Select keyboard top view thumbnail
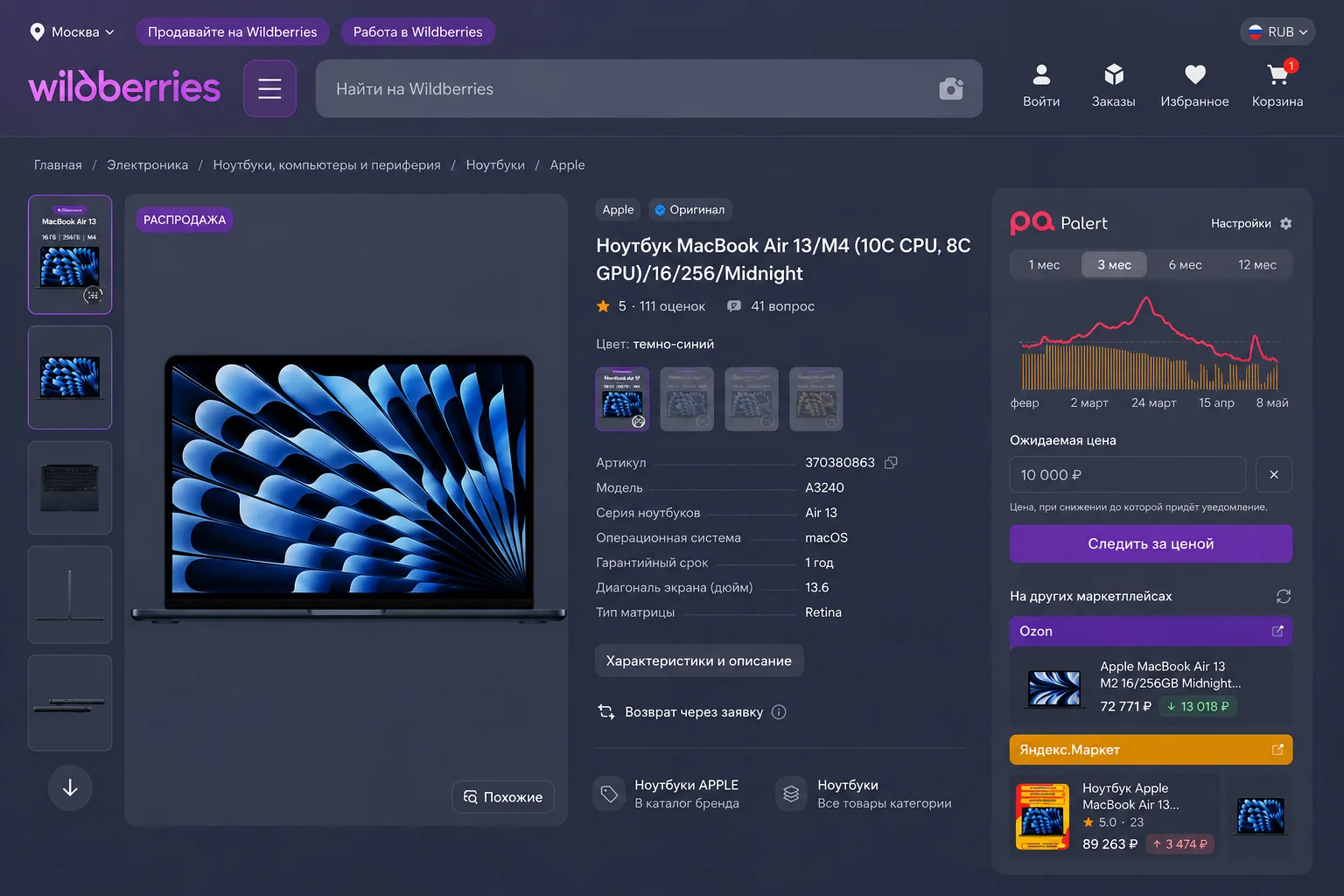1344x896 pixels. coord(70,487)
